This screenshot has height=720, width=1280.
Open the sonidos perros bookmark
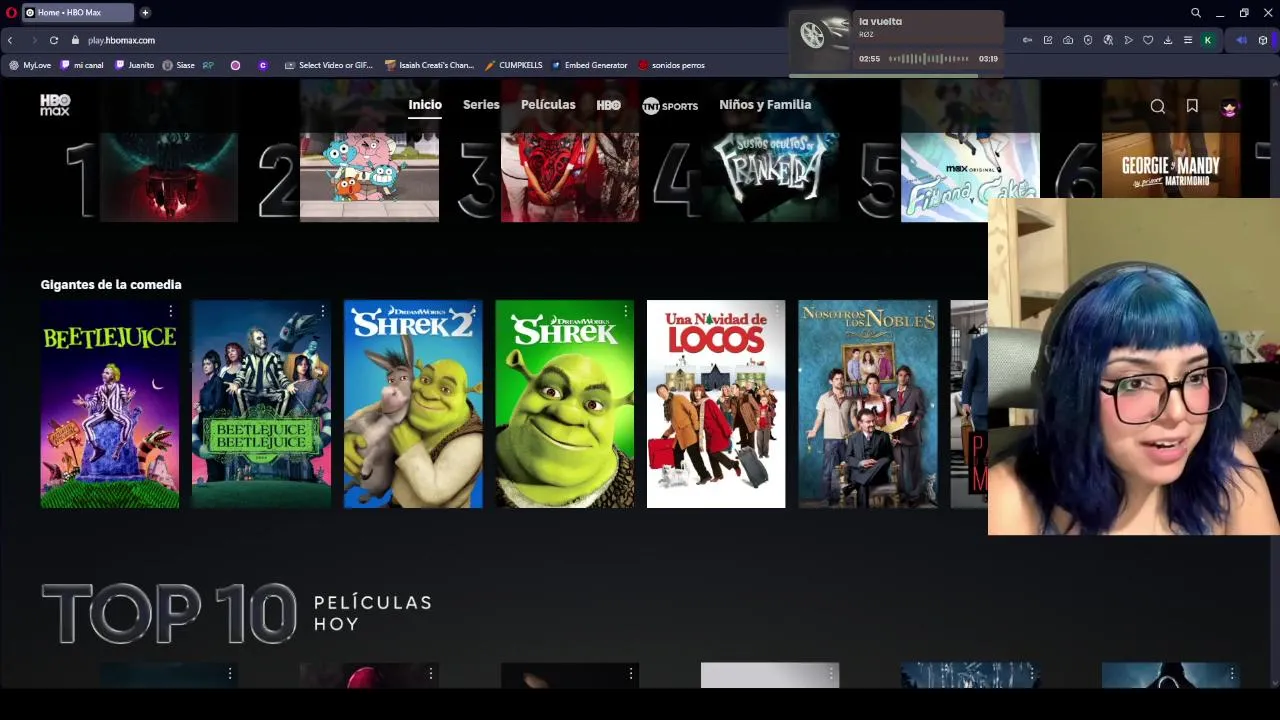point(671,65)
